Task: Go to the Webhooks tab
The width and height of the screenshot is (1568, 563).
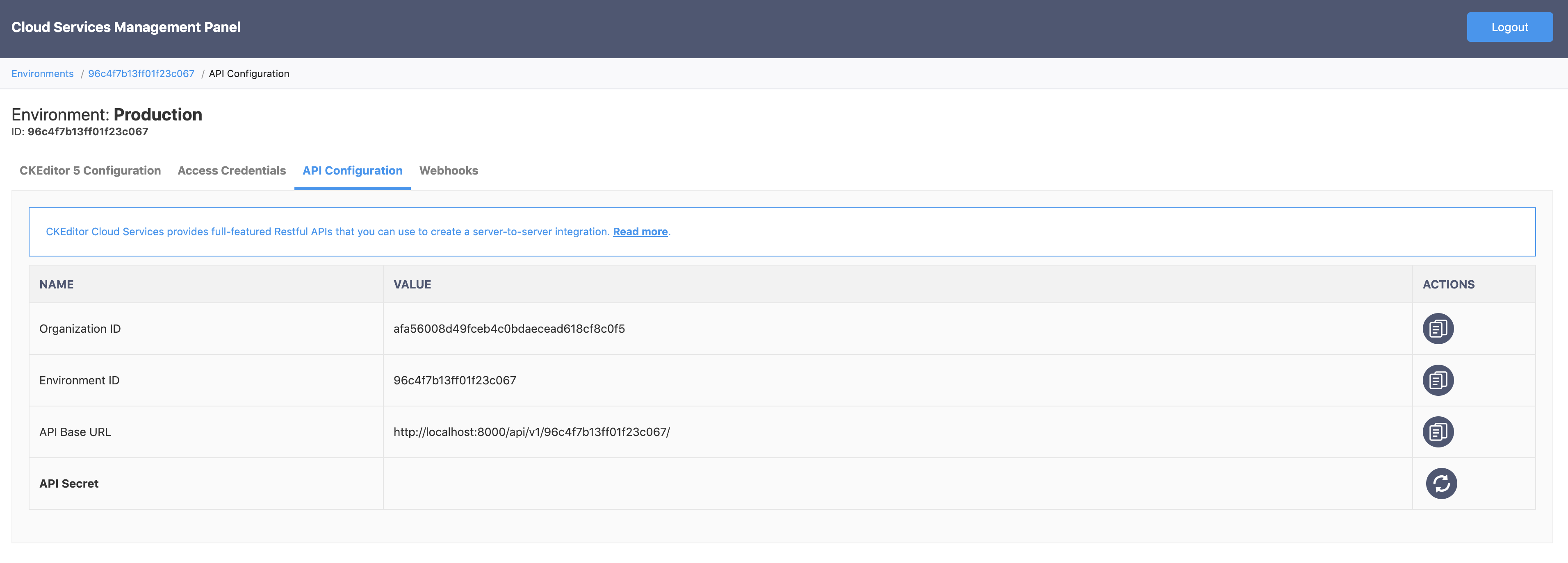Action: [x=449, y=171]
